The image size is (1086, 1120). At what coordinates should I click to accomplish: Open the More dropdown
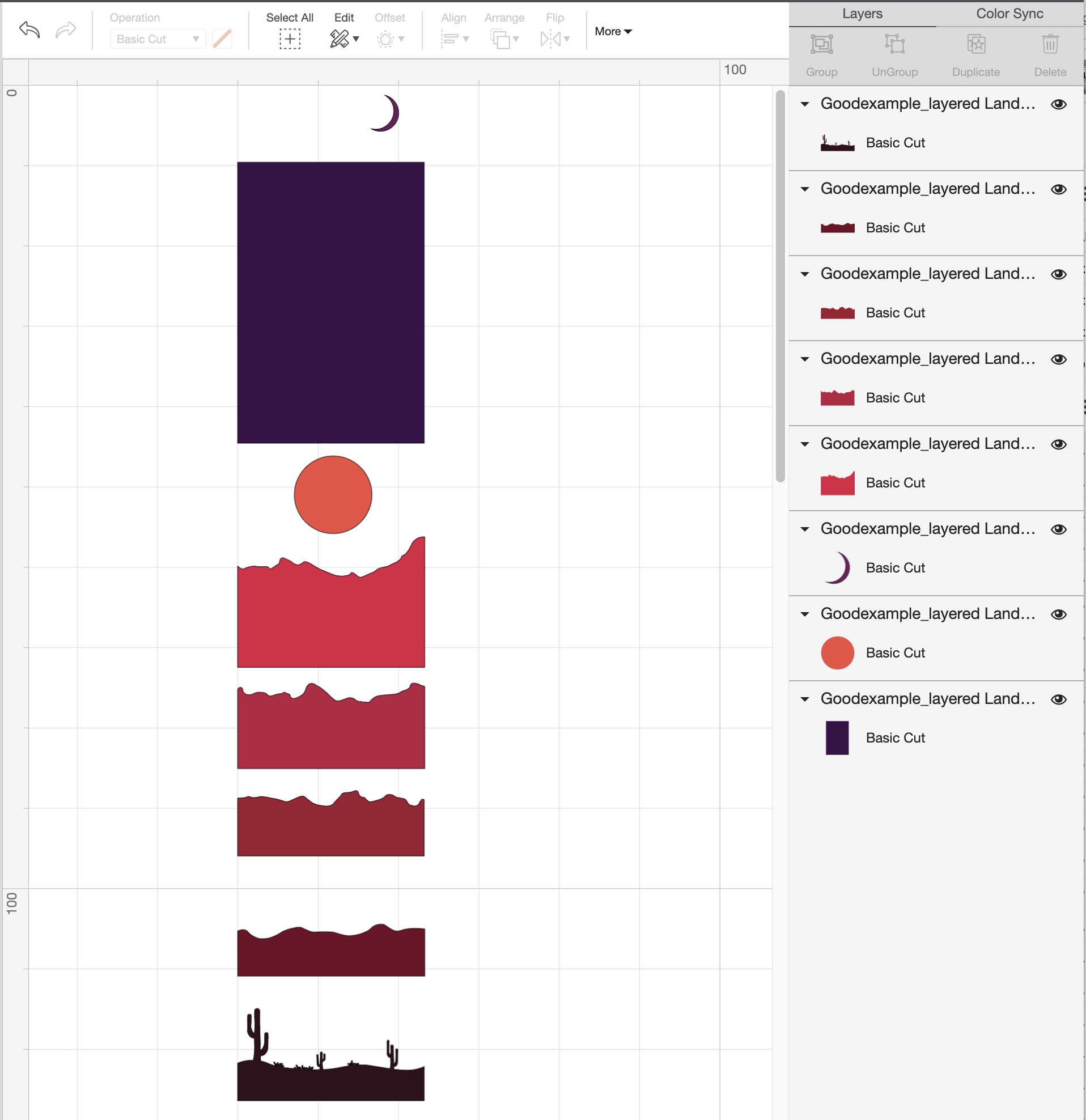(612, 31)
